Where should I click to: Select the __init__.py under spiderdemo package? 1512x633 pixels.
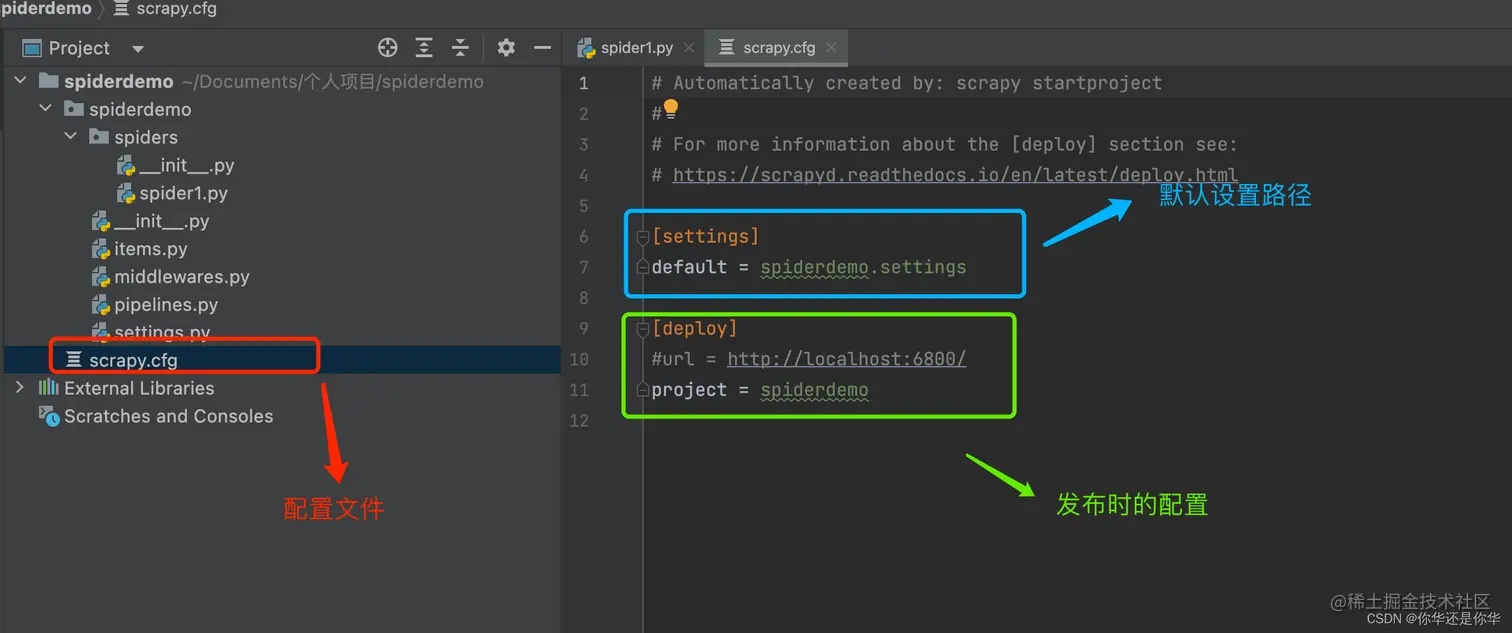(162, 221)
